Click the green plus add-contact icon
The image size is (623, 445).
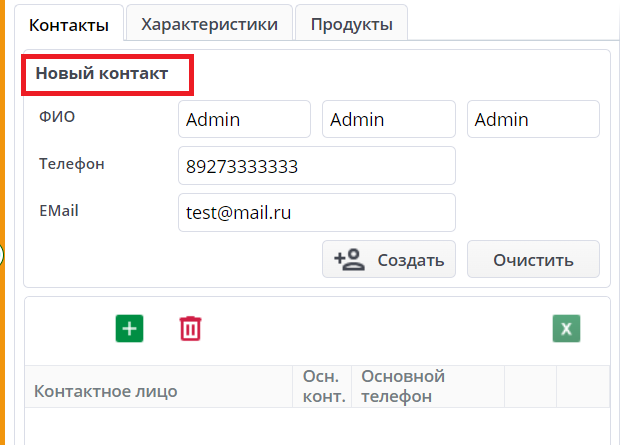coord(129,328)
